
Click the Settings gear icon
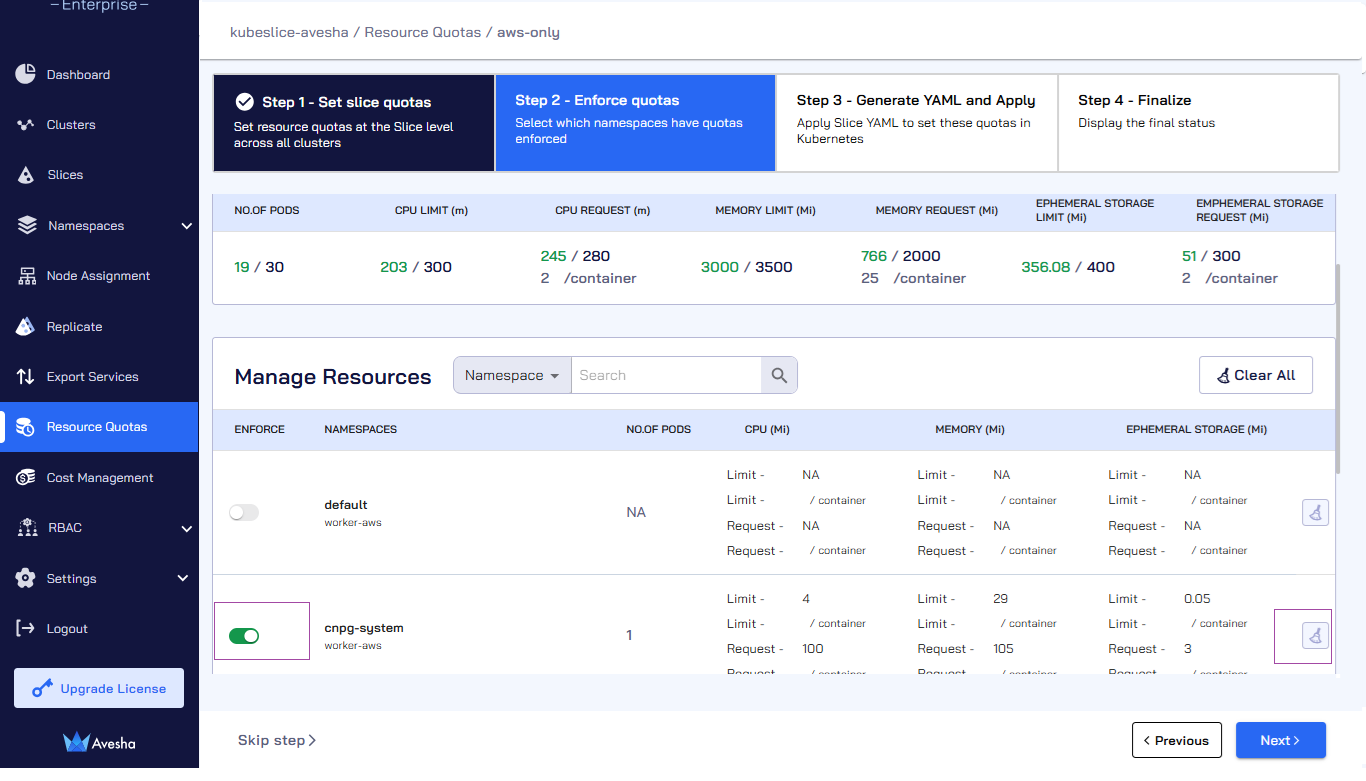coord(26,578)
